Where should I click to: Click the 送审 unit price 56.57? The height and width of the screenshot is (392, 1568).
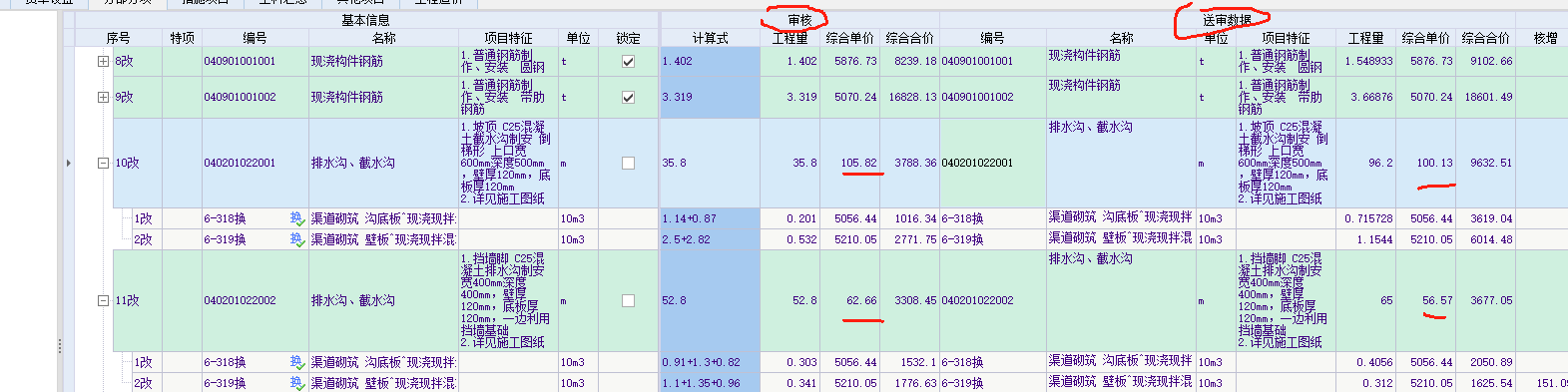pyautogui.click(x=1437, y=300)
